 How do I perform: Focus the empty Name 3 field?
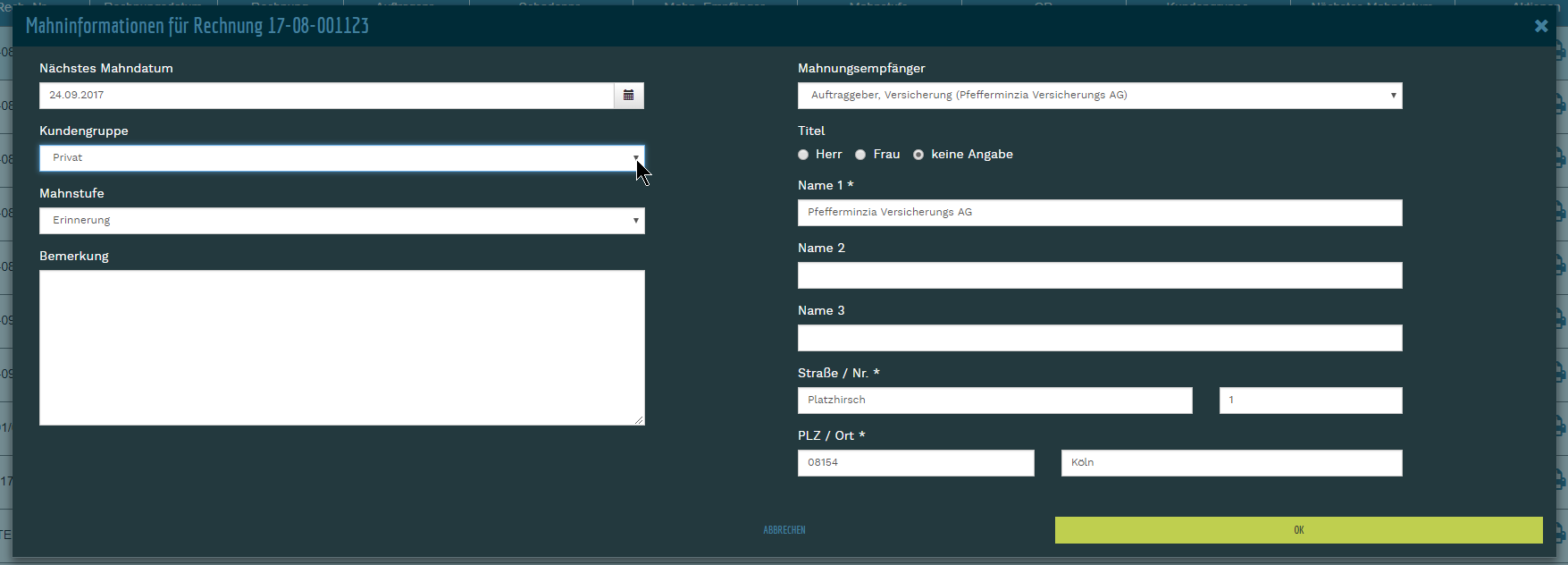pyautogui.click(x=1099, y=338)
